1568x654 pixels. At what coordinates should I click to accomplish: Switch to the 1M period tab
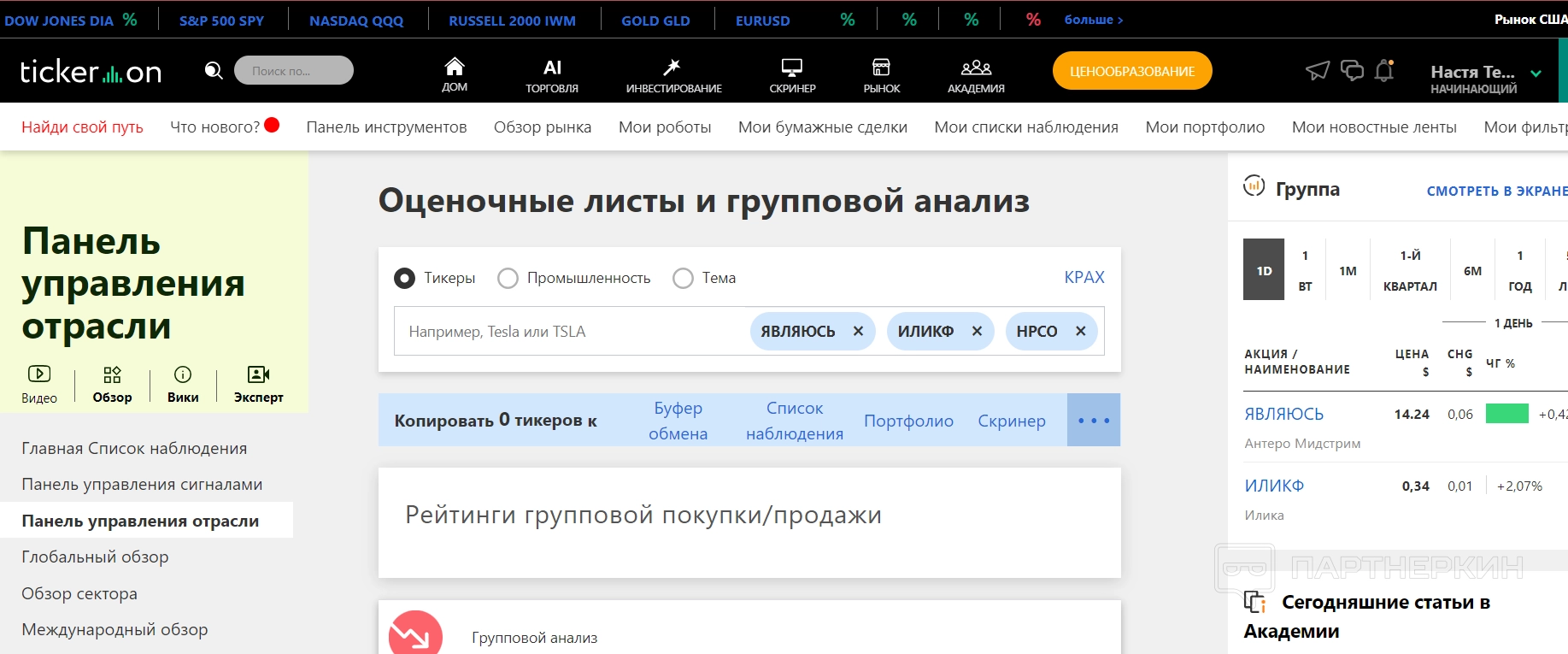point(1348,271)
